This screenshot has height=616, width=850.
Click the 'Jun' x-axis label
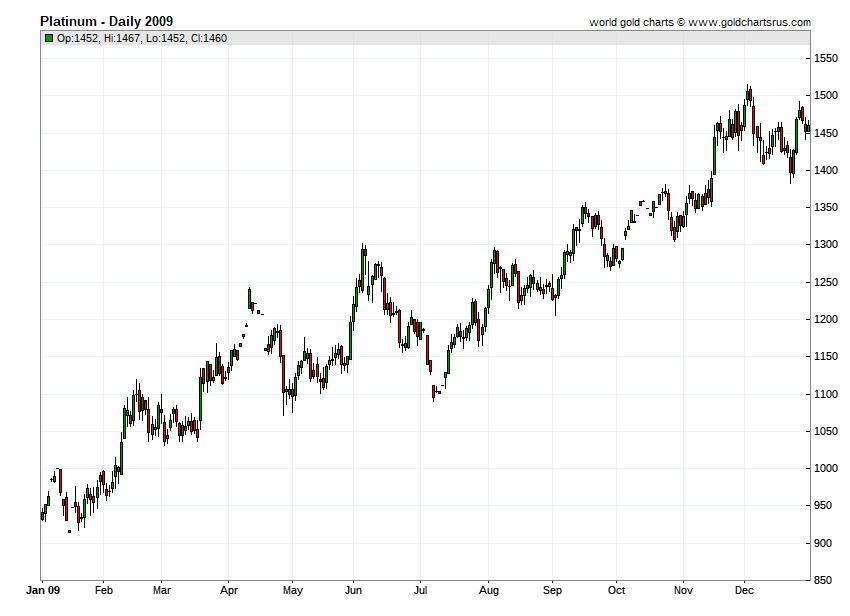353,590
